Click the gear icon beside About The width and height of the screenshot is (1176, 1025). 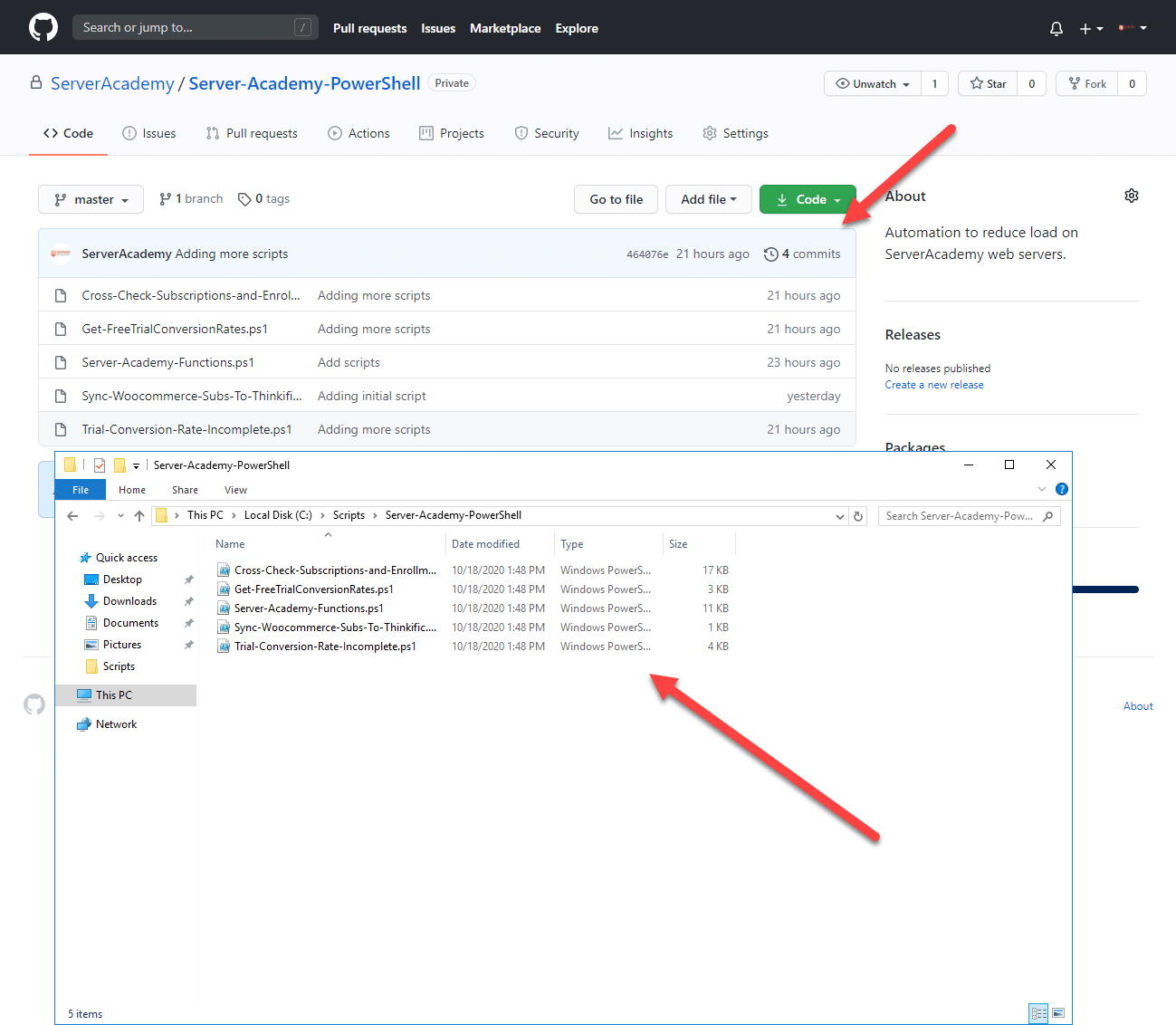click(x=1131, y=195)
